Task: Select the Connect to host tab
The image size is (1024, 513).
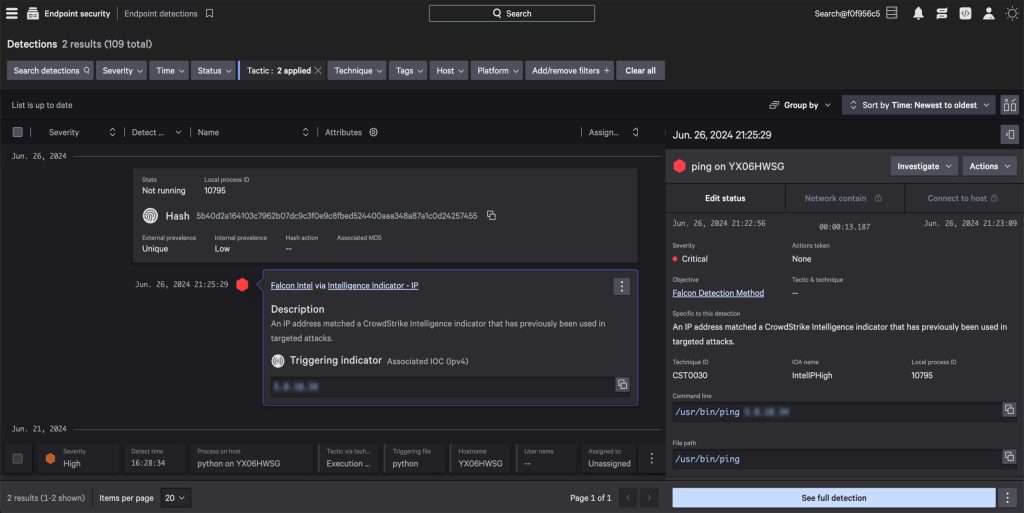Action: point(963,198)
